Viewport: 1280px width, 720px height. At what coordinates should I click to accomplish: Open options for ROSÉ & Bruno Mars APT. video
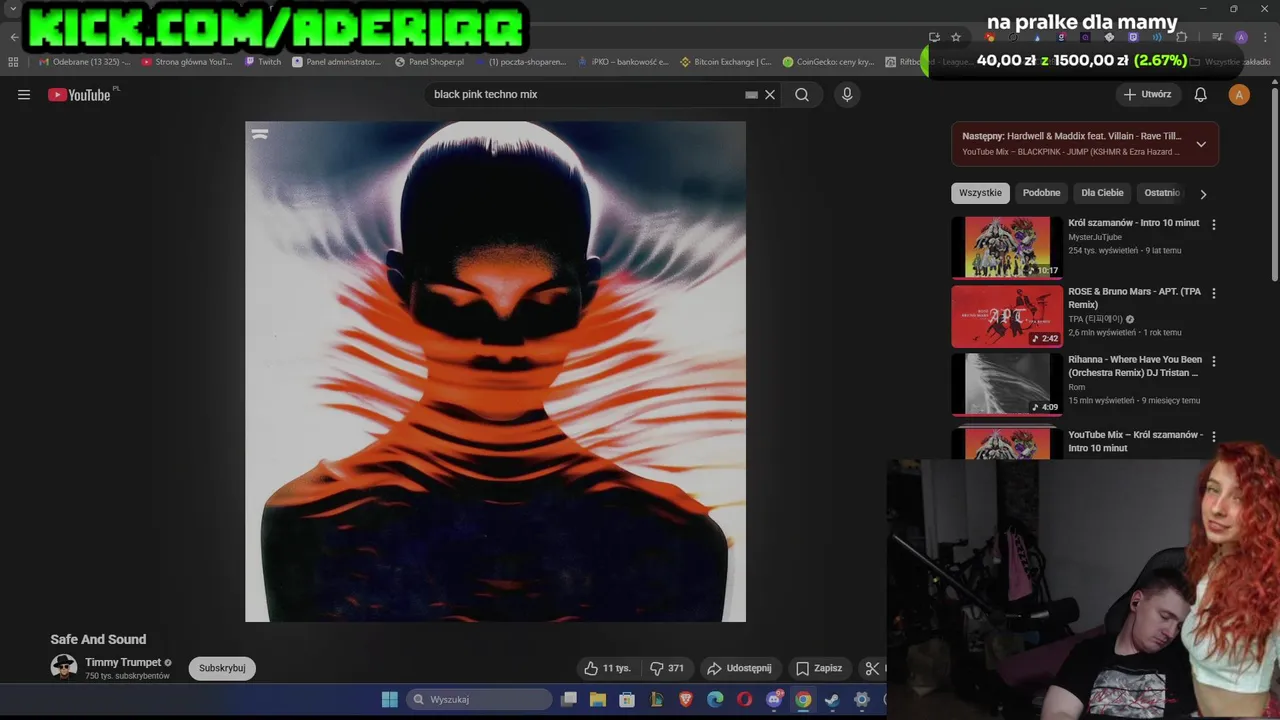[x=1214, y=293]
